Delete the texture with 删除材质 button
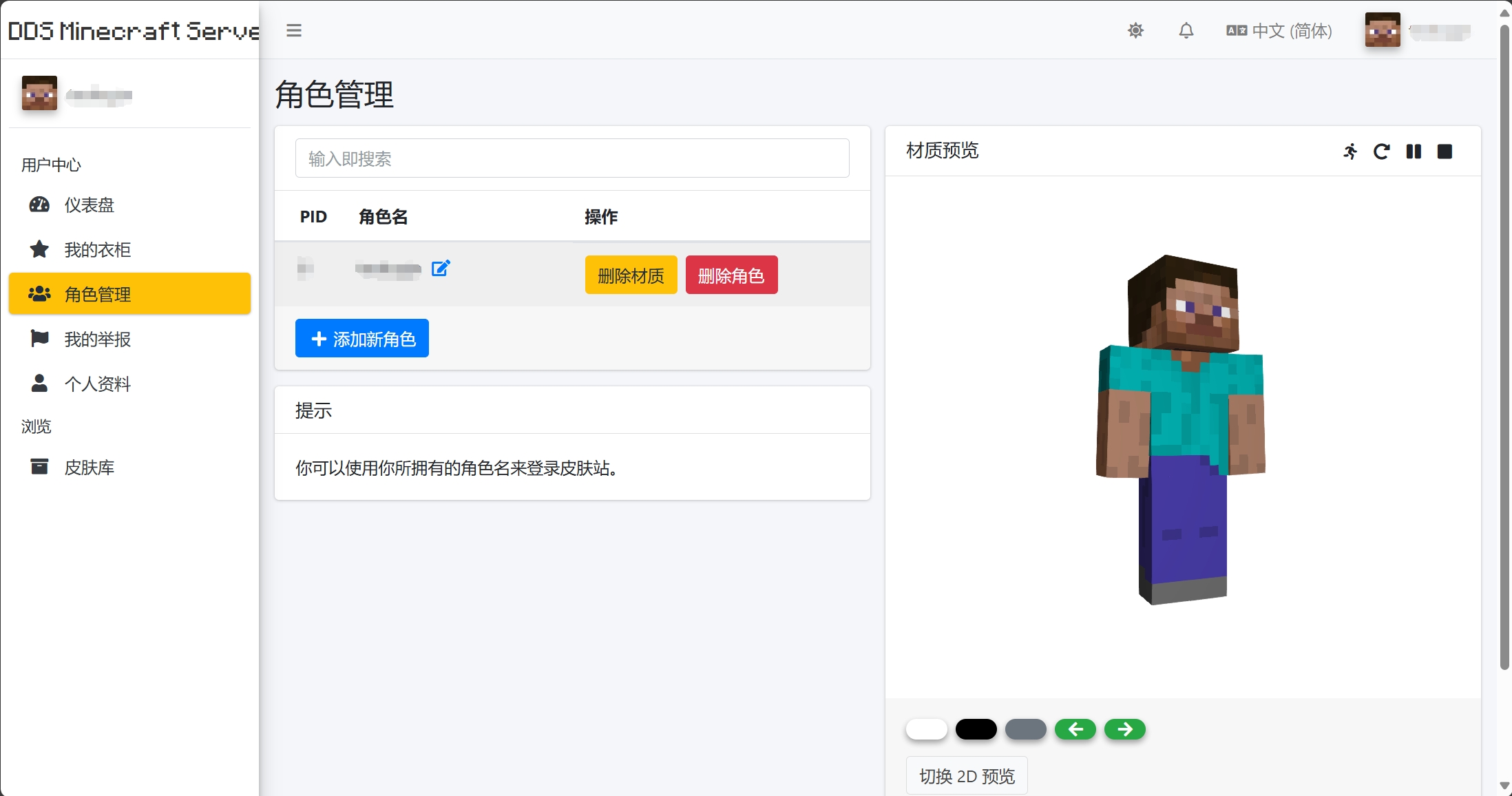The image size is (1512, 796). click(630, 275)
